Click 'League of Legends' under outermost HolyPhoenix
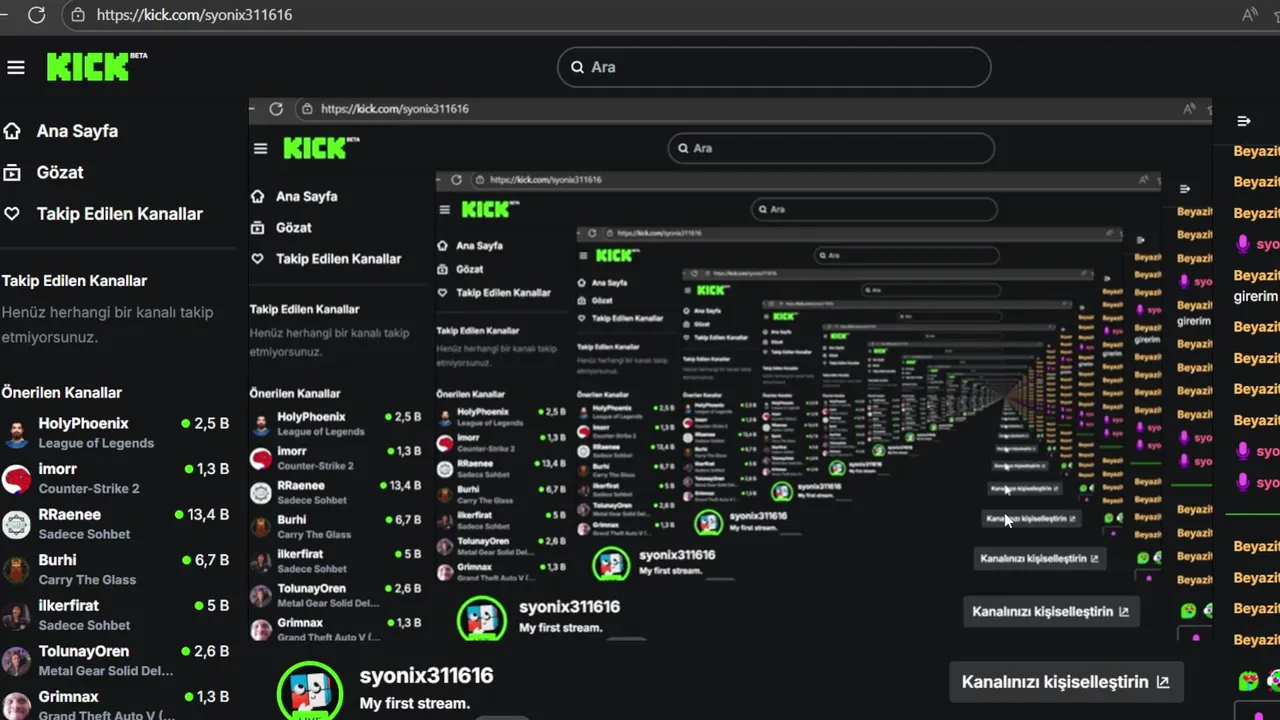 pyautogui.click(x=96, y=444)
